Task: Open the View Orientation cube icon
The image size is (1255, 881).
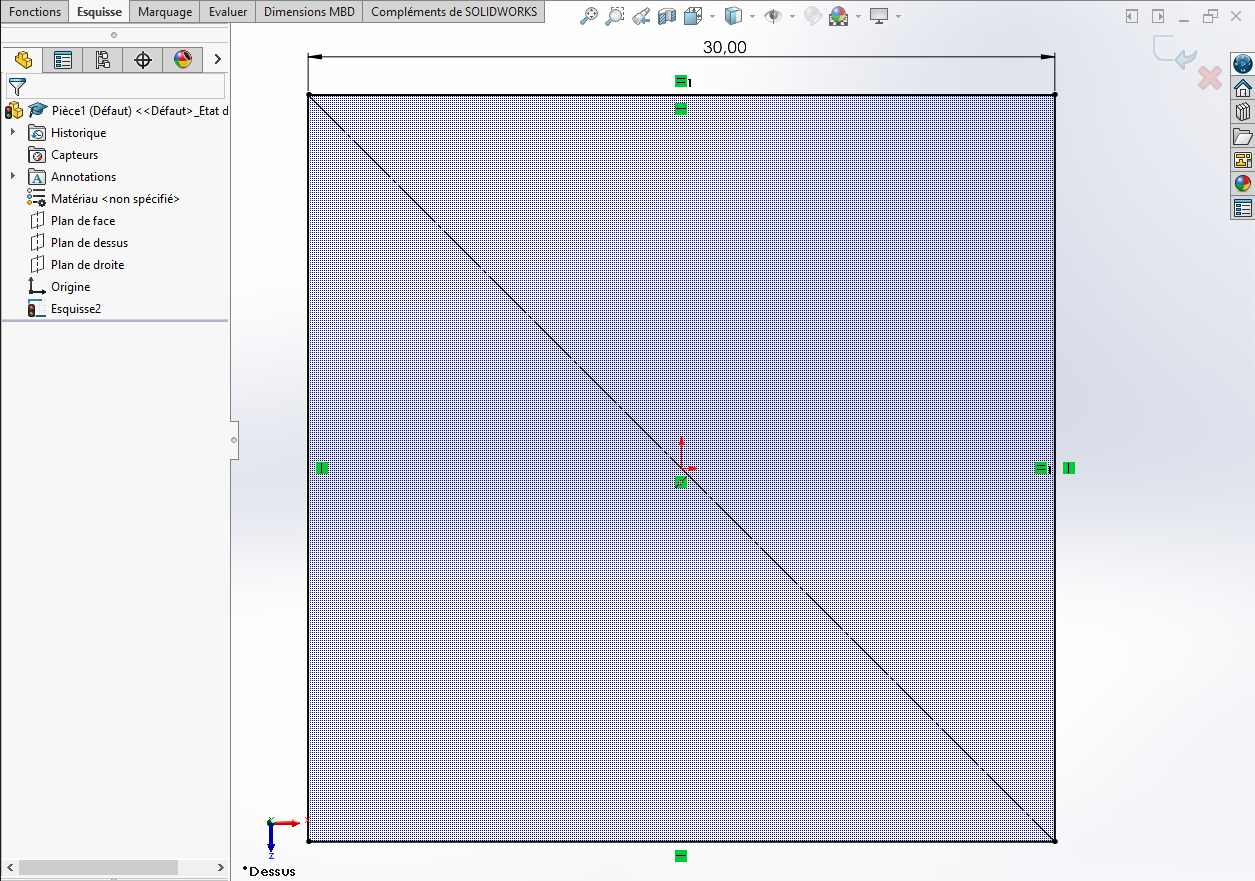Action: tap(693, 16)
